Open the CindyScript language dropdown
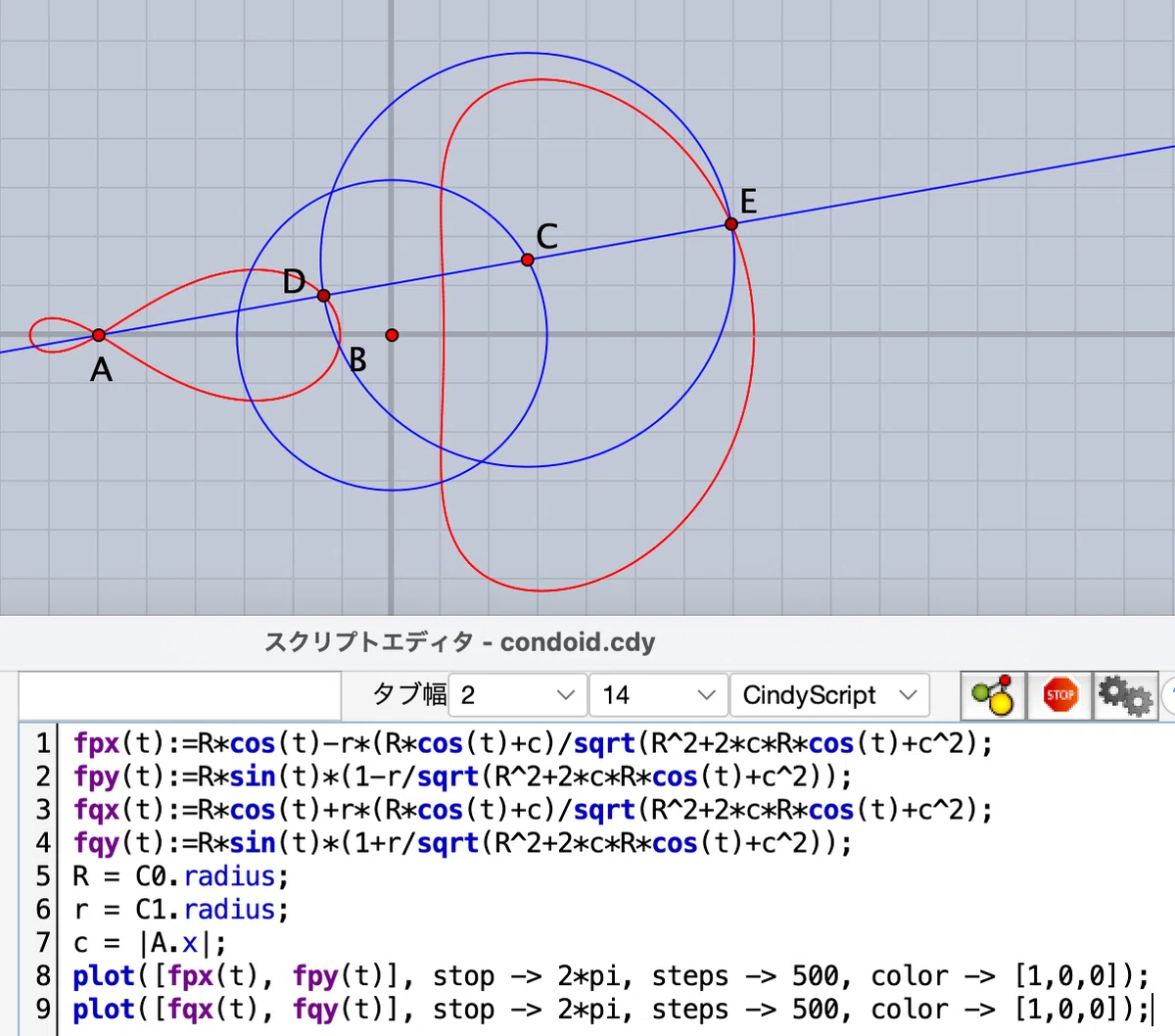This screenshot has height=1036, width=1175. tap(830, 695)
